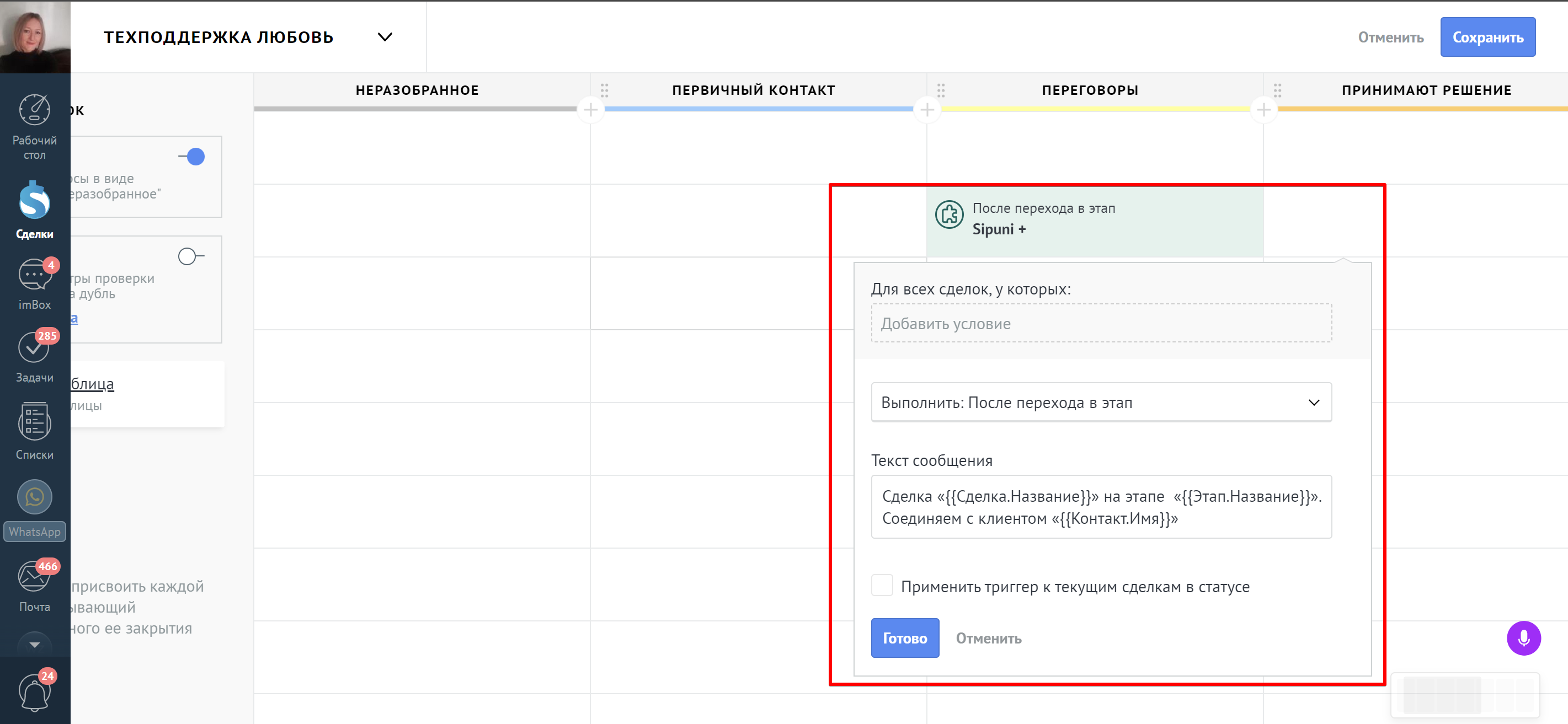Click plus between Первичный контакт and Переговоры

pyautogui.click(x=927, y=110)
